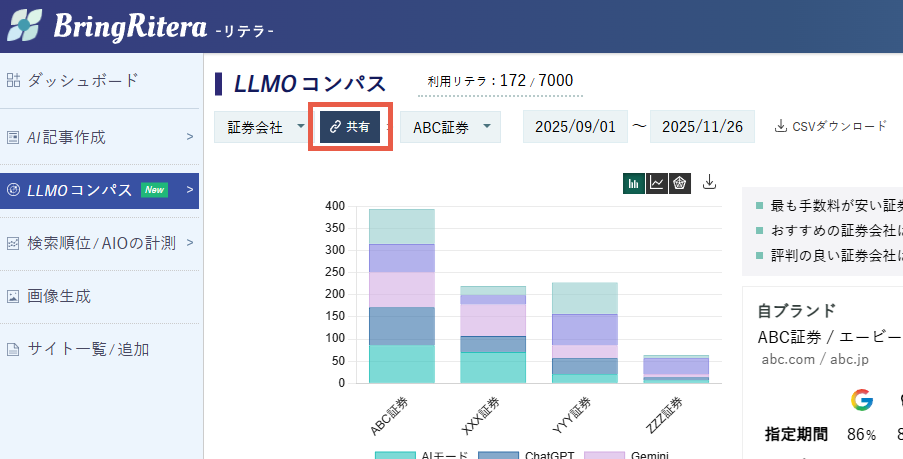Switch to line chart view
This screenshot has width=903, height=459.
(657, 183)
